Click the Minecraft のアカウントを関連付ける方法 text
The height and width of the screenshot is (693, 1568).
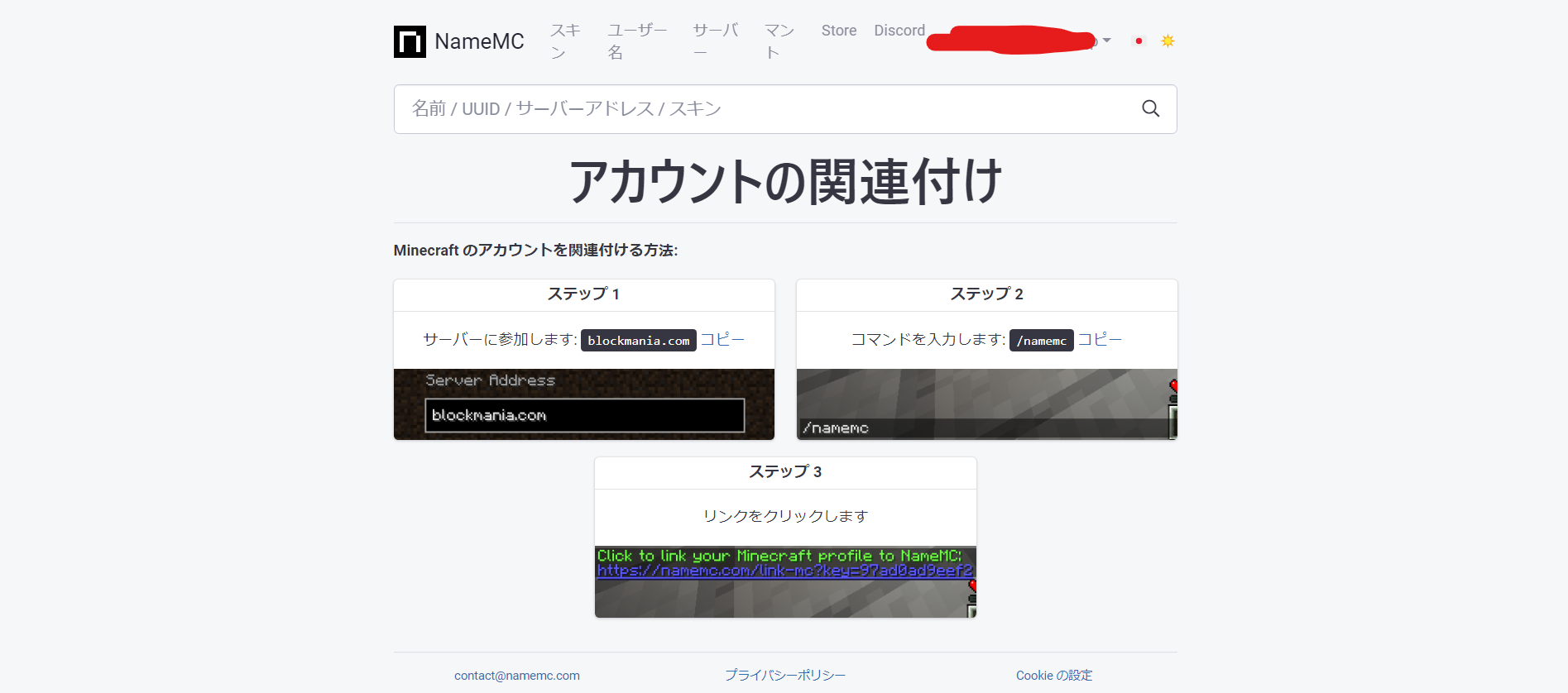[x=535, y=251]
